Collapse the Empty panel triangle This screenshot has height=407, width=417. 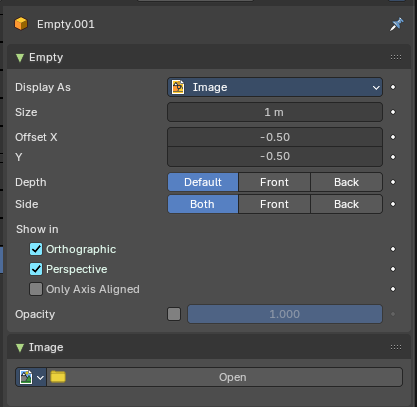tap(20, 57)
